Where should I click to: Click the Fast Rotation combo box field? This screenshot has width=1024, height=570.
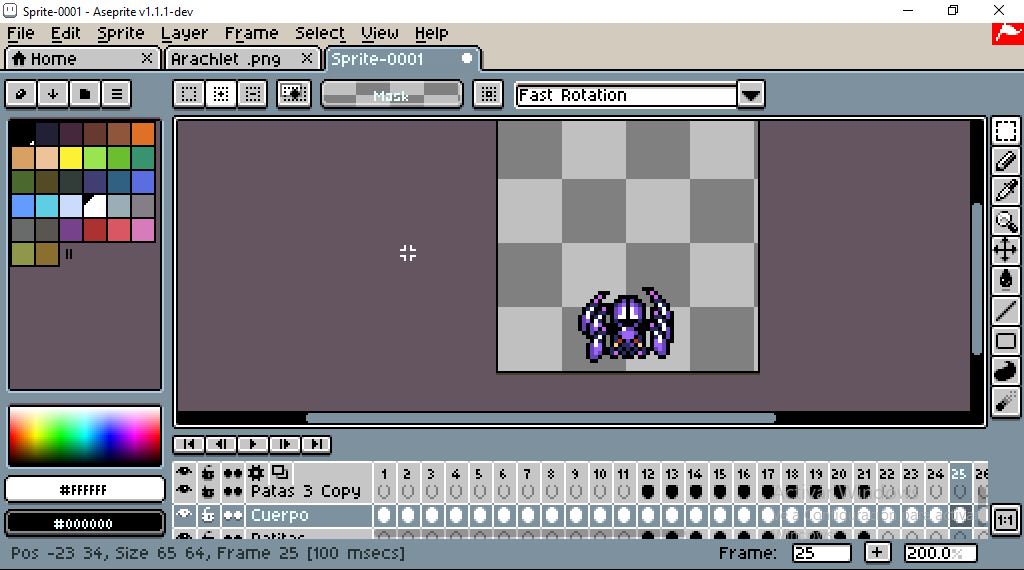click(x=626, y=95)
